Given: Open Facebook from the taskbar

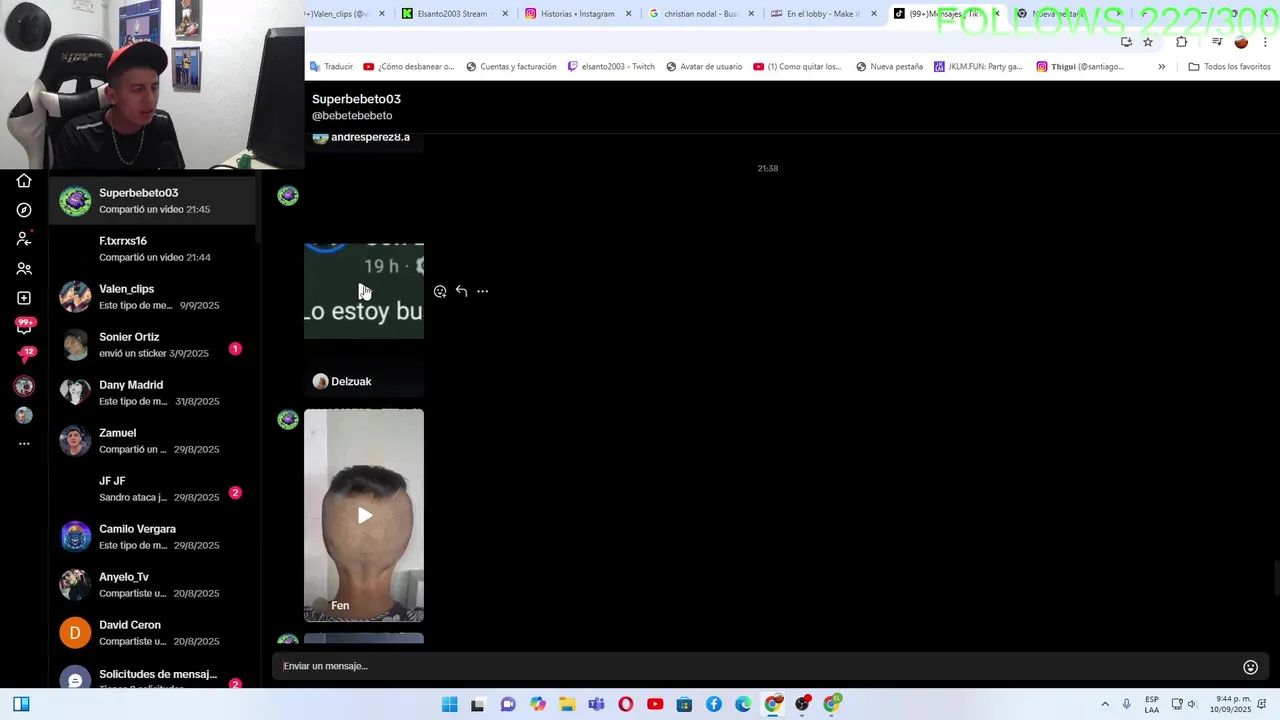Looking at the screenshot, I should click(714, 705).
